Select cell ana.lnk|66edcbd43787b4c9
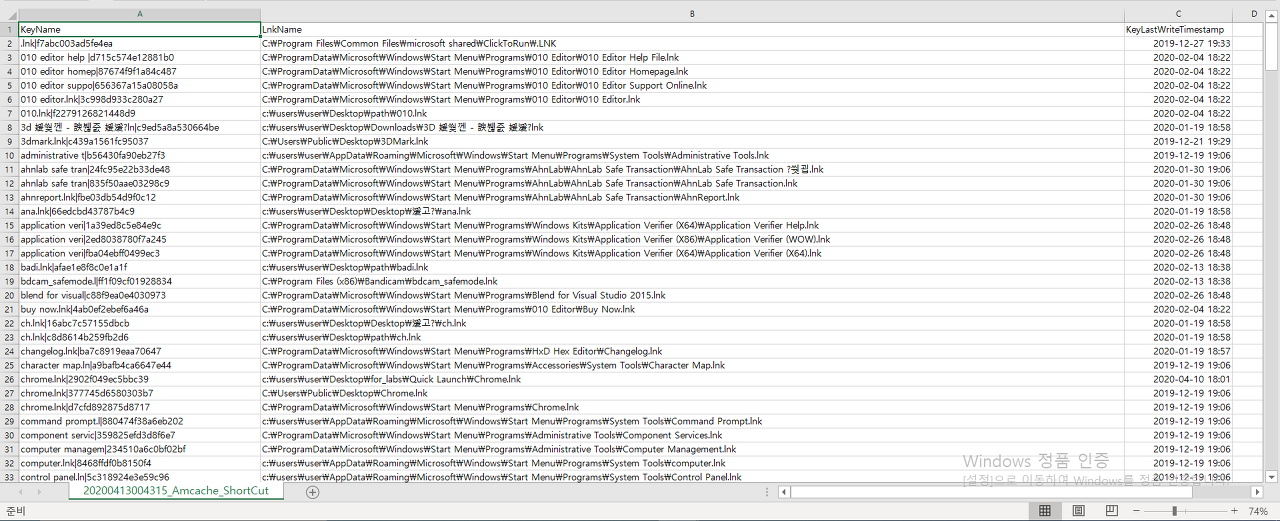The width and height of the screenshot is (1280, 521). pyautogui.click(x=139, y=212)
